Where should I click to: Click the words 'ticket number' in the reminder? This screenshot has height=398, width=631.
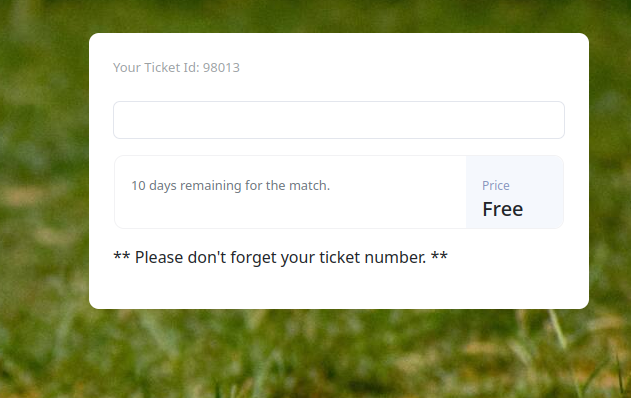[x=373, y=258]
